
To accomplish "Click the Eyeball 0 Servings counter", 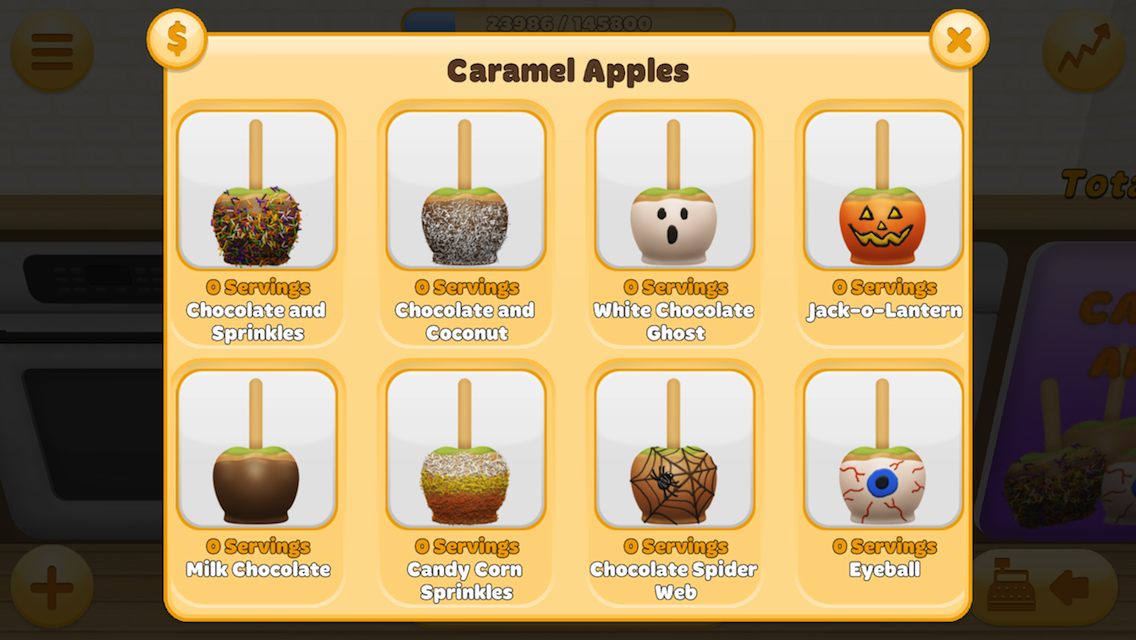I will (x=885, y=547).
